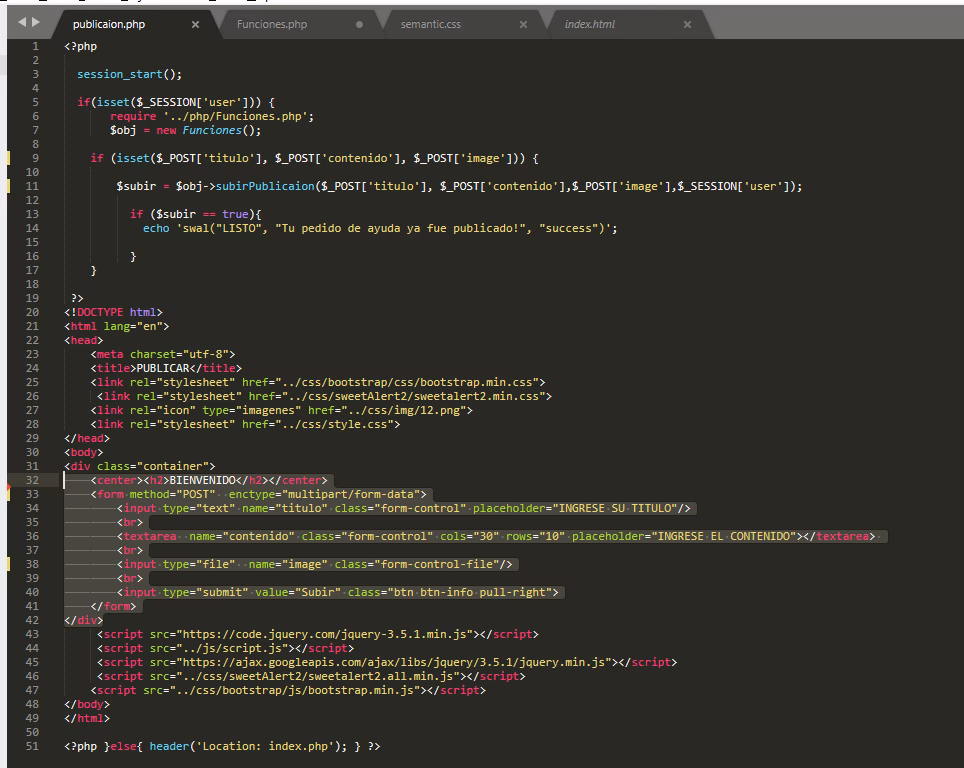Click the header Location index.php line
The height and width of the screenshot is (768, 964).
click(222, 746)
